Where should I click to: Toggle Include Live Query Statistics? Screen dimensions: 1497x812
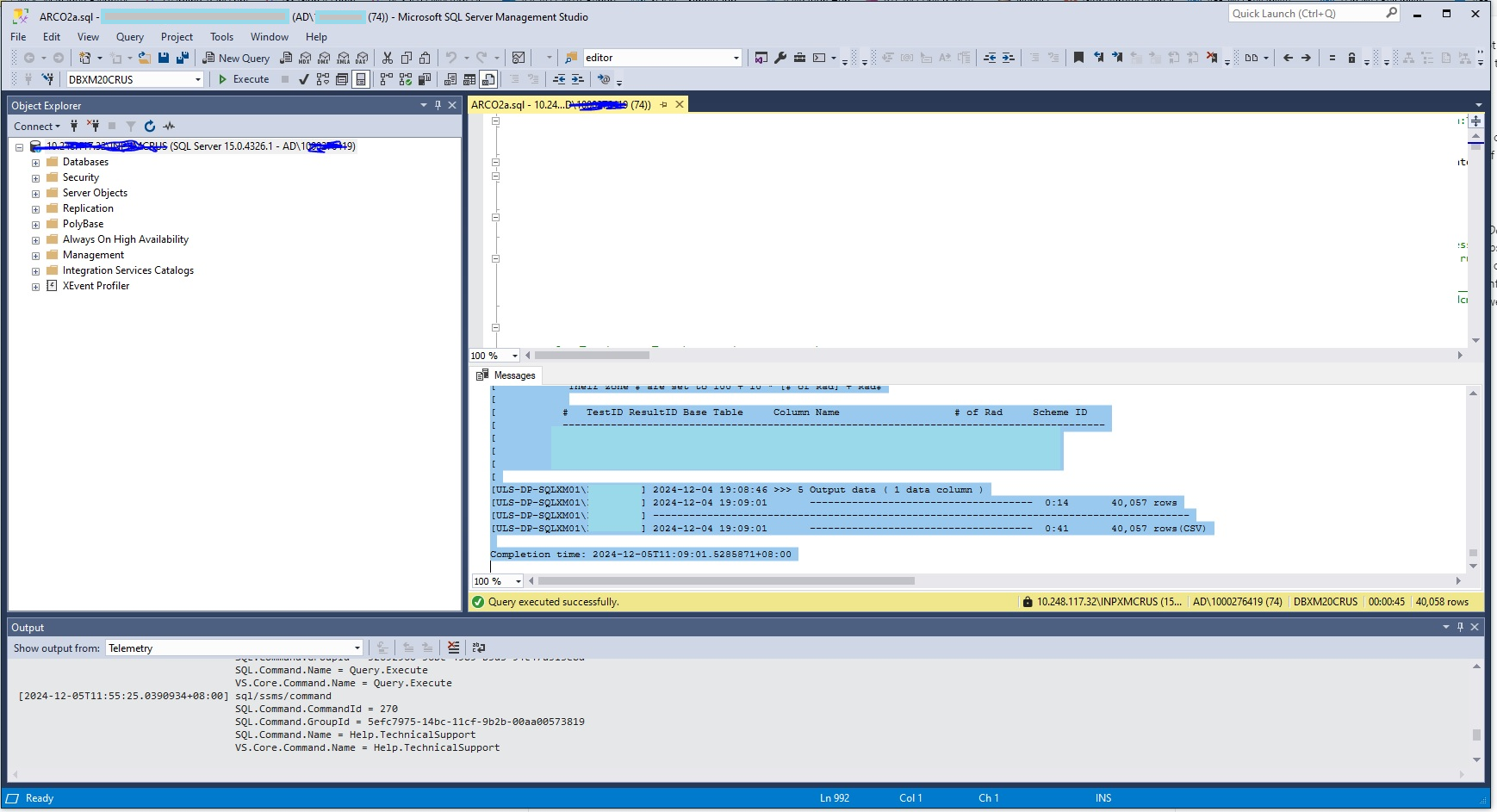(406, 79)
